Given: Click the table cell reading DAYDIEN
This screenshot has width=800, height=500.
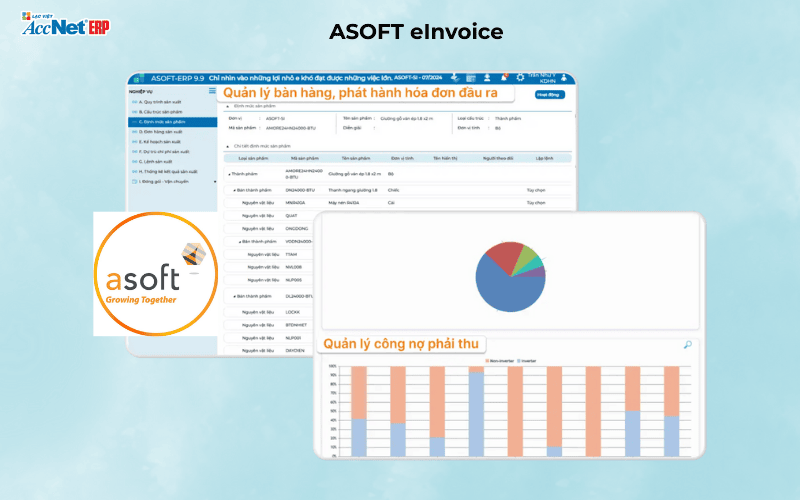Looking at the screenshot, I should (x=295, y=351).
